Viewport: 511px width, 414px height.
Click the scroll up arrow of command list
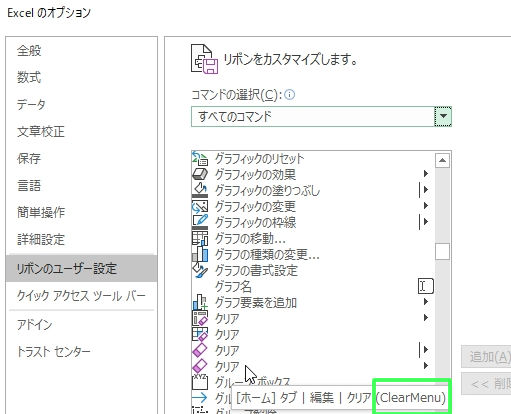[x=442, y=160]
